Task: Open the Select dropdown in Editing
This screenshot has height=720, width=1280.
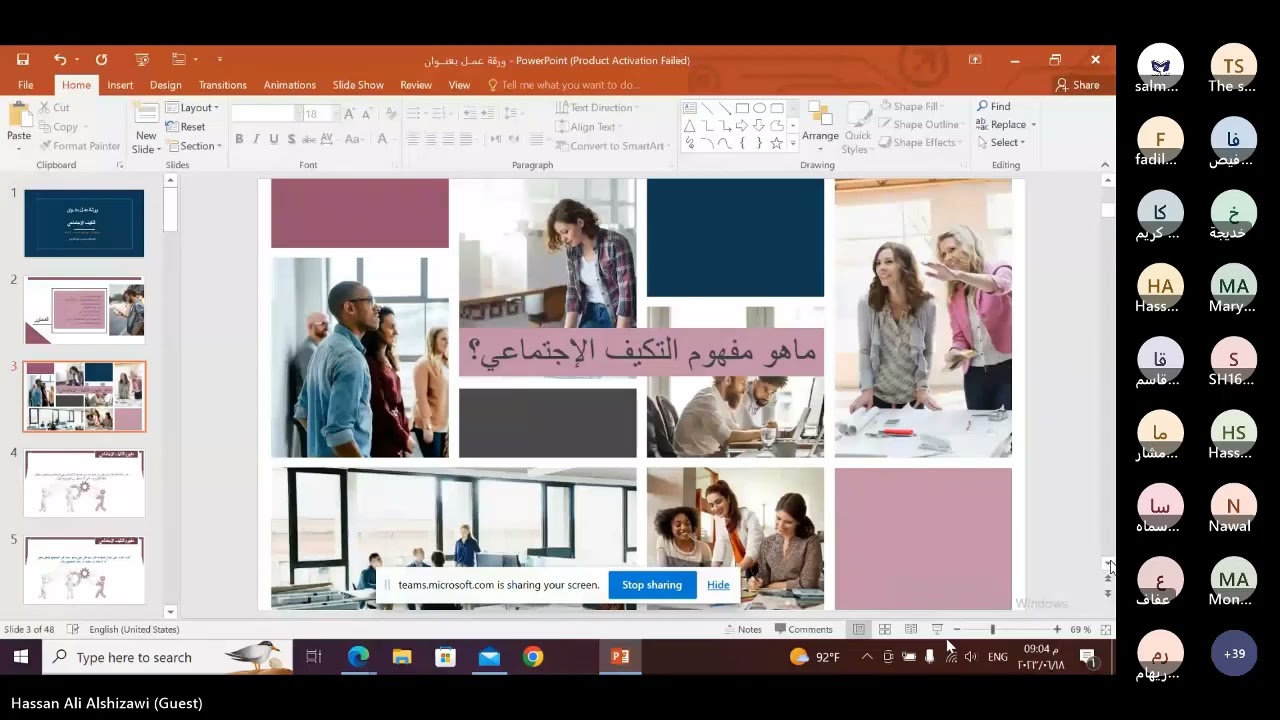Action: (x=1001, y=143)
